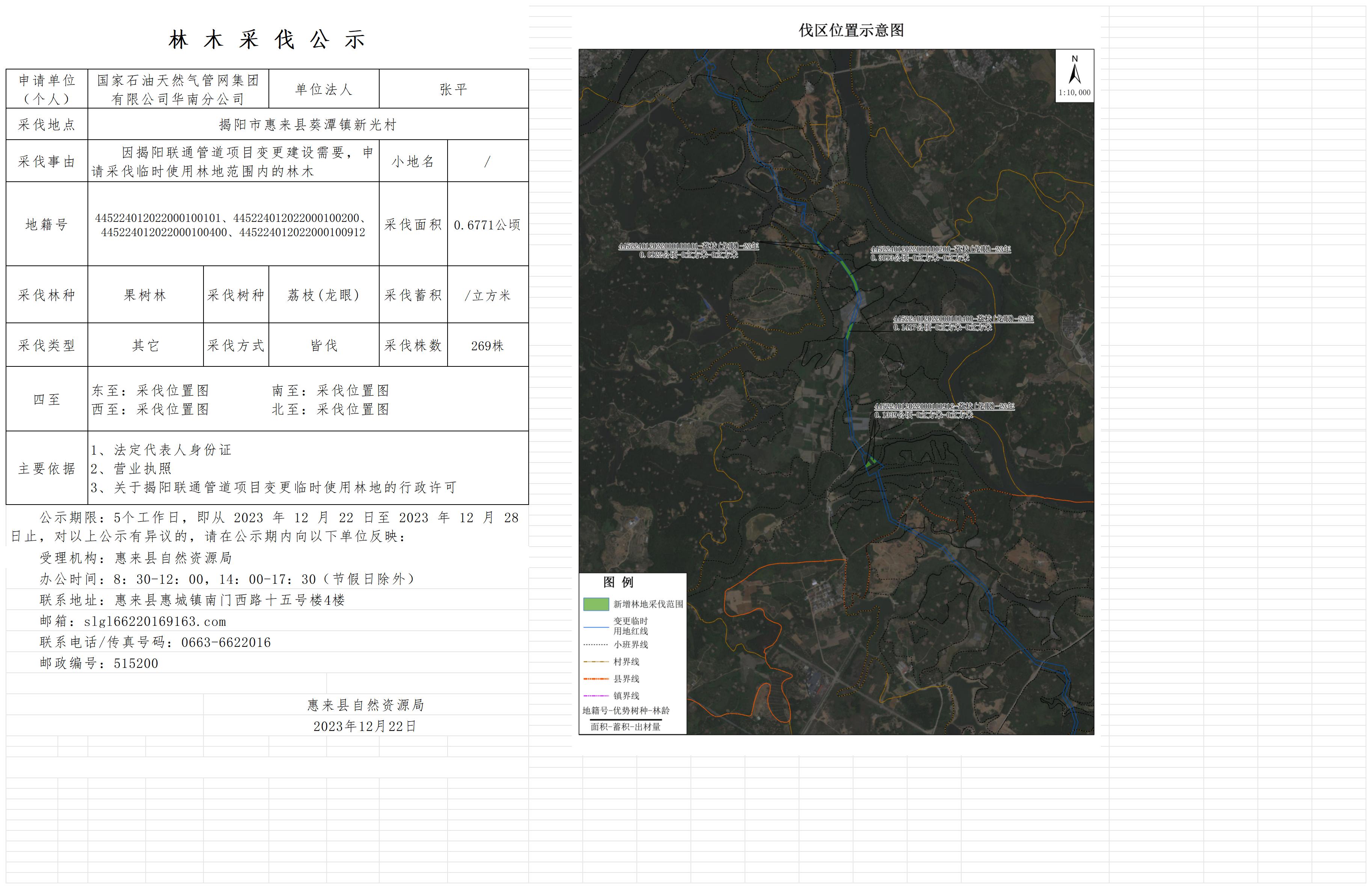Click the dotted 小班界线 legend symbol
This screenshot has width=1372, height=889.
596,645
